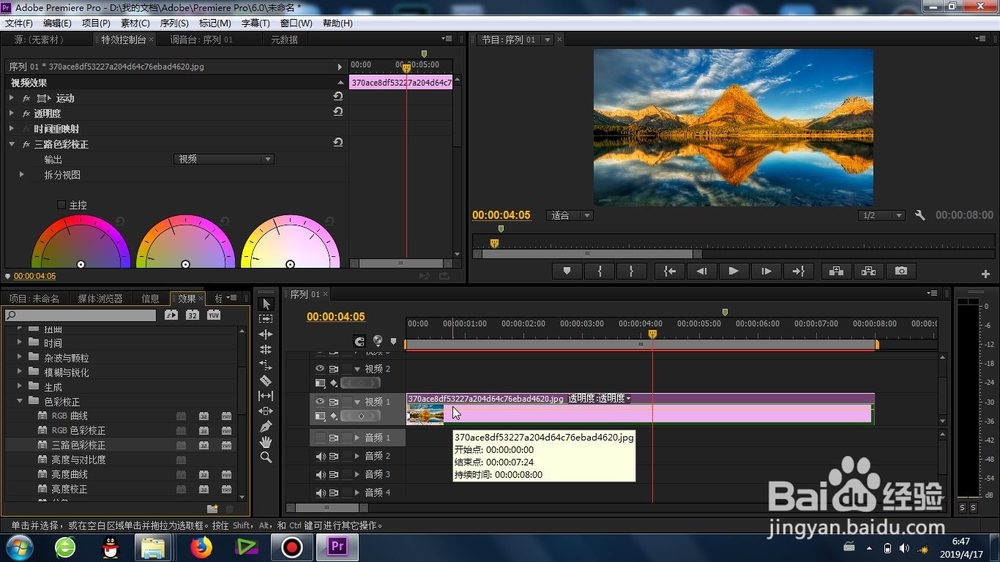Image resolution: width=1000 pixels, height=562 pixels.
Task: Select the Razor tool
Action: (266, 381)
